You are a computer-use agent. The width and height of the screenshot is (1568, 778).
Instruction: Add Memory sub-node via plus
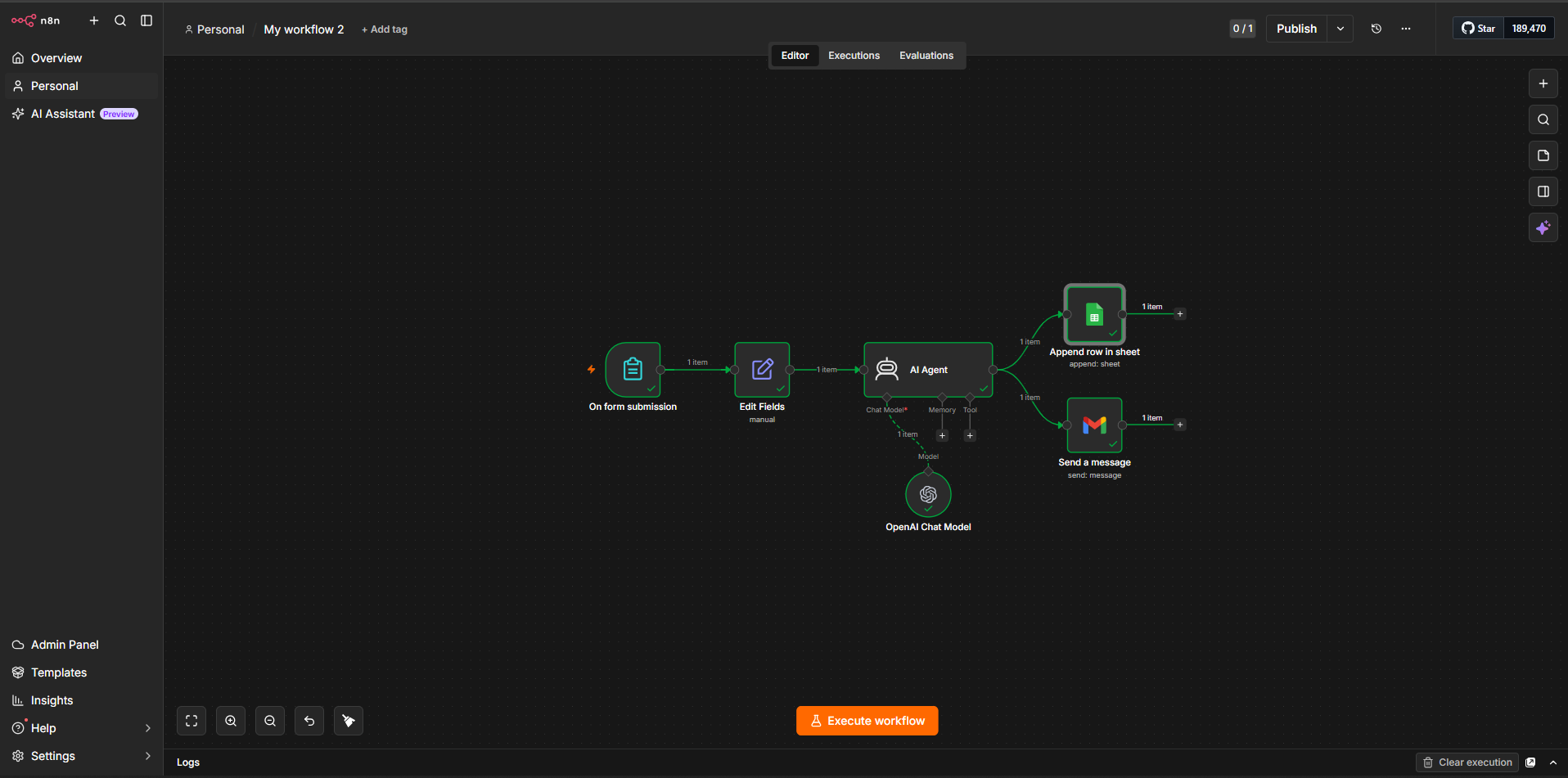942,435
